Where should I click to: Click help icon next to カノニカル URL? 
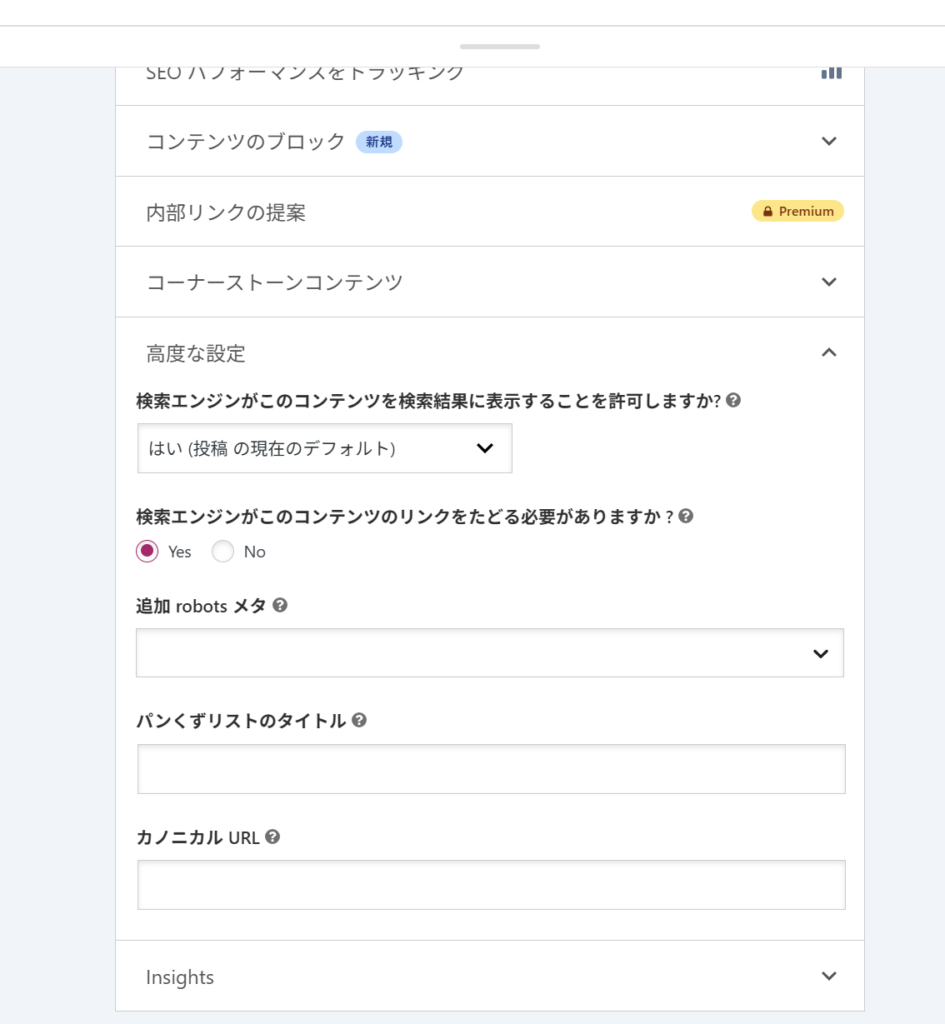click(272, 837)
